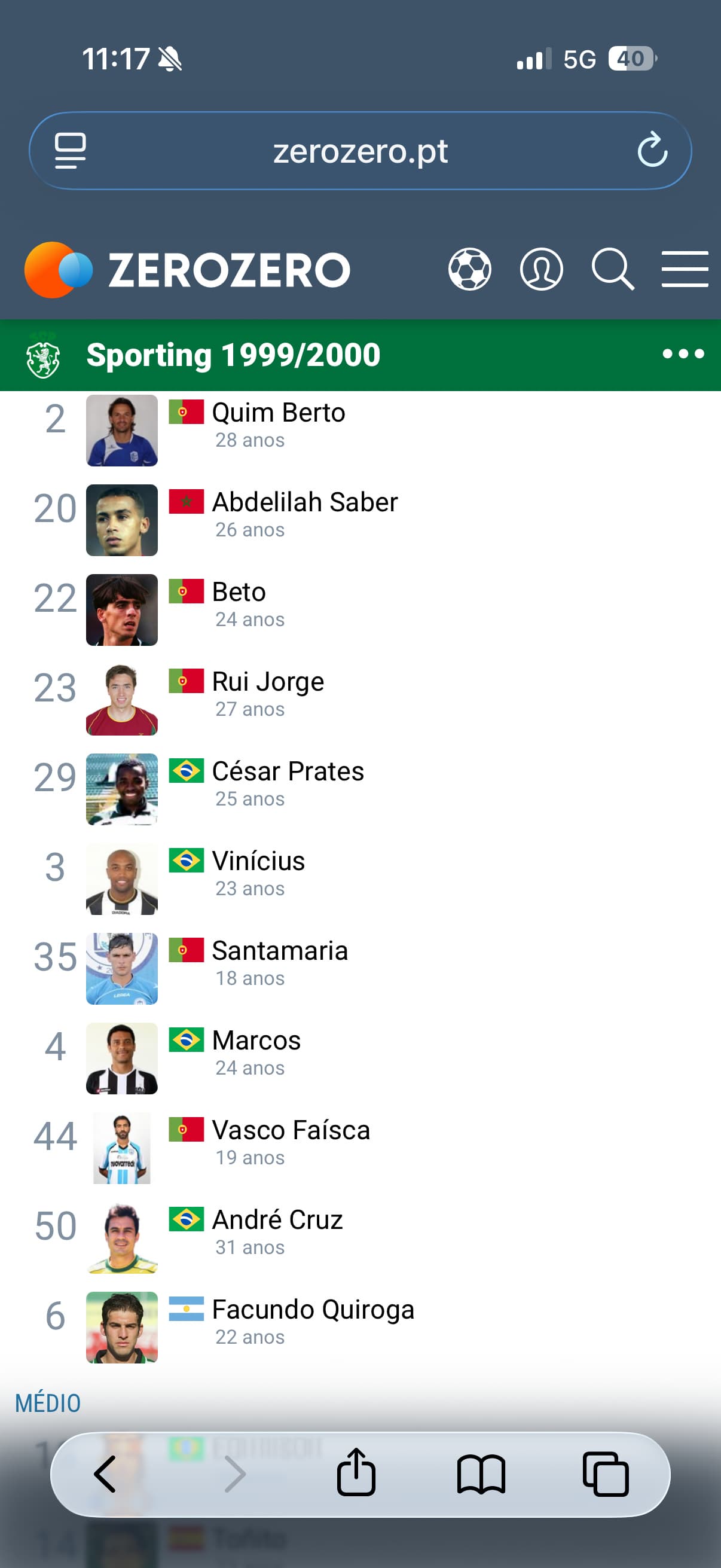Open Facundo Quiroga's player page
Image resolution: width=721 pixels, height=1568 pixels.
(313, 1310)
